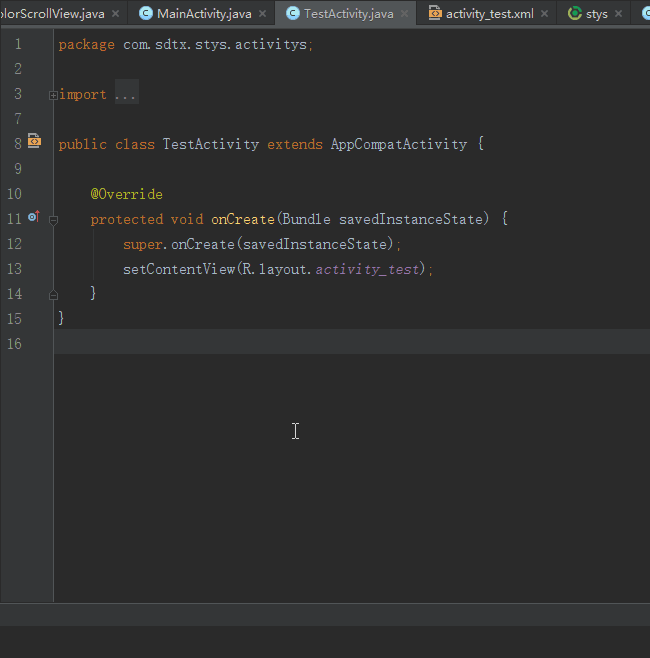Click super on line 12
This screenshot has width=650, height=658.
pyautogui.click(x=143, y=245)
